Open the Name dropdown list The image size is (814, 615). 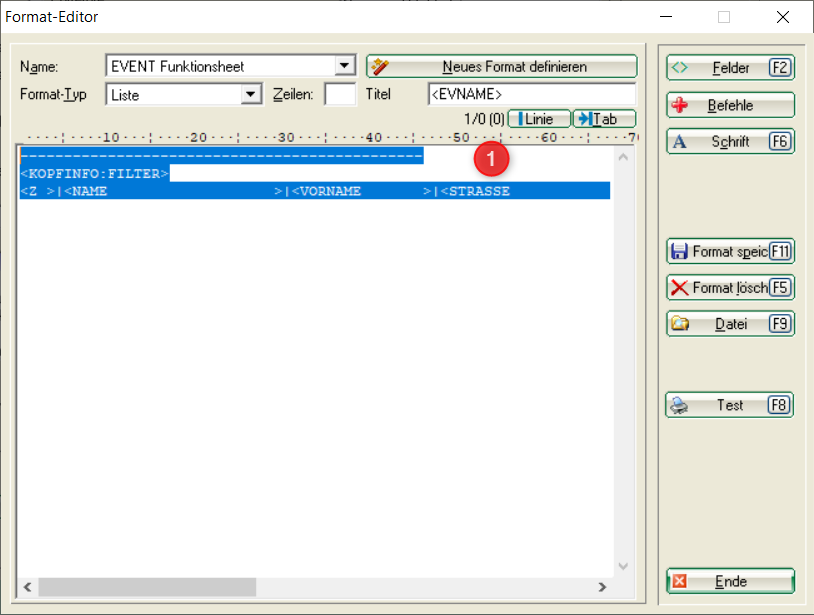[345, 66]
